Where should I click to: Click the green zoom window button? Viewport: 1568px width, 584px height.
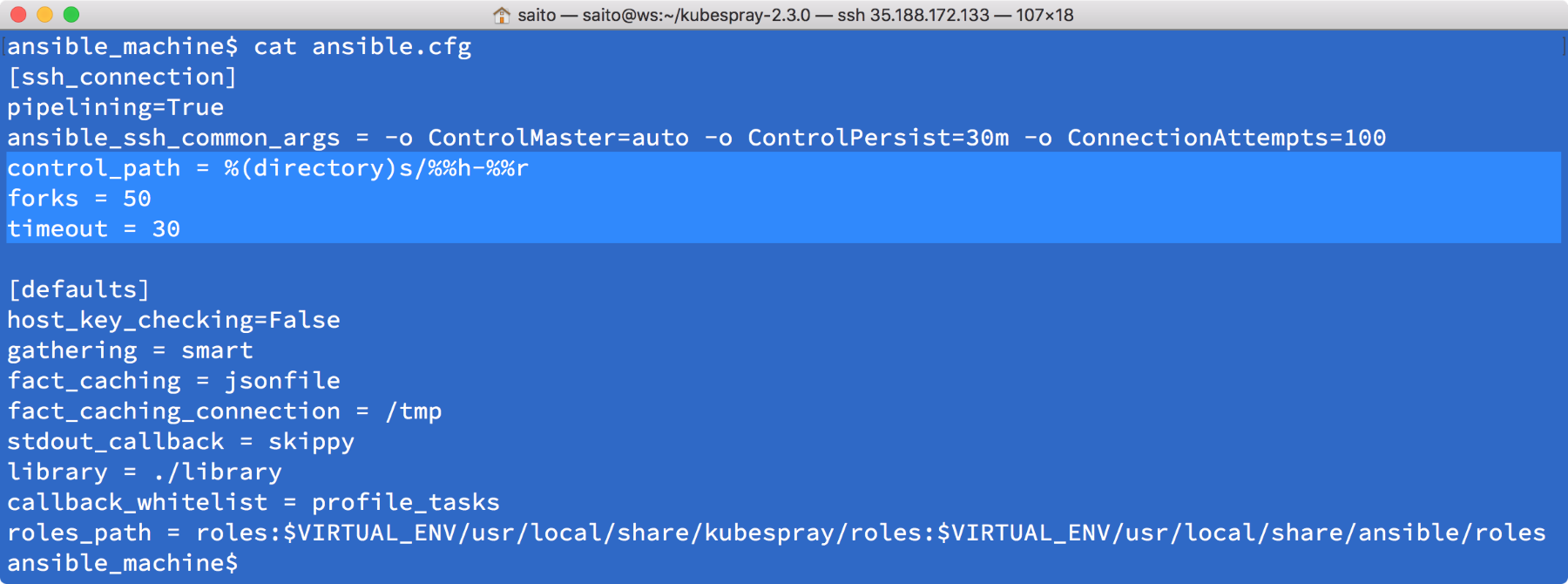tap(71, 14)
